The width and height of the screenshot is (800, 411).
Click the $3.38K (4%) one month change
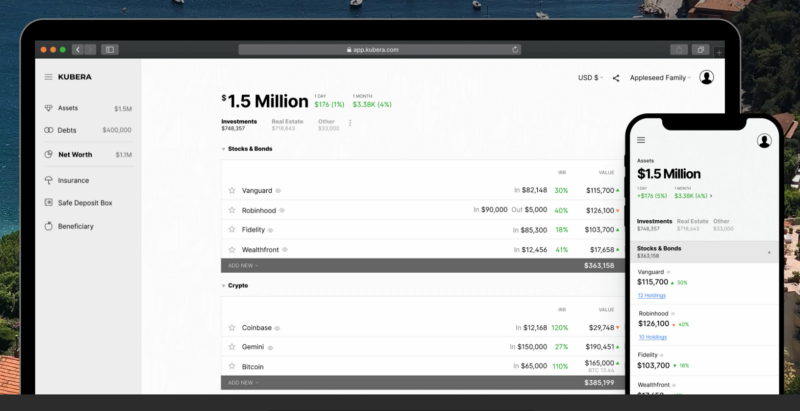point(372,105)
